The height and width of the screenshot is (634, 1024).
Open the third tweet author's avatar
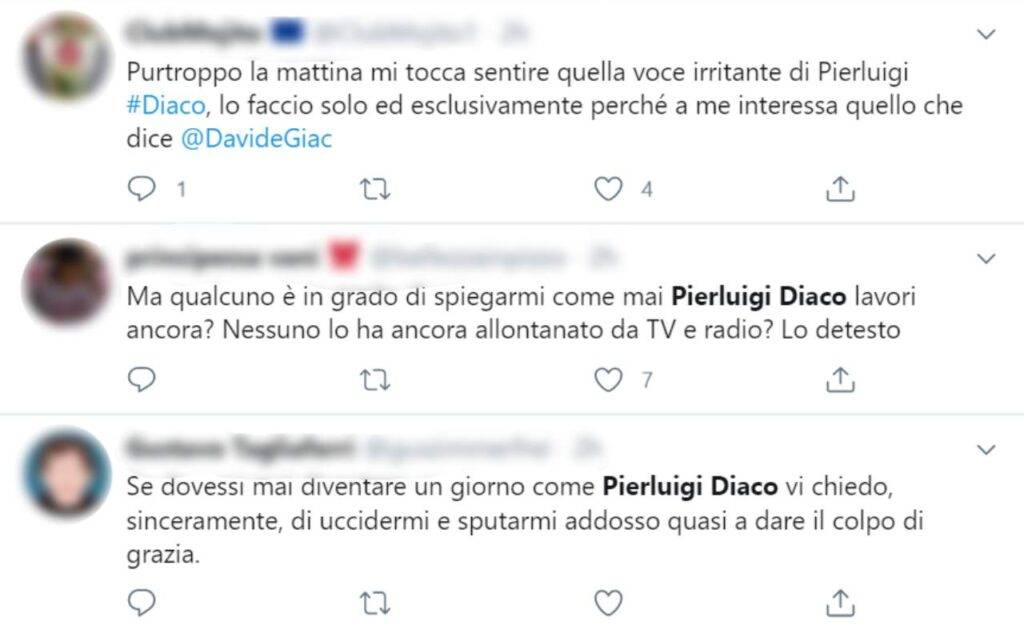pos(66,472)
